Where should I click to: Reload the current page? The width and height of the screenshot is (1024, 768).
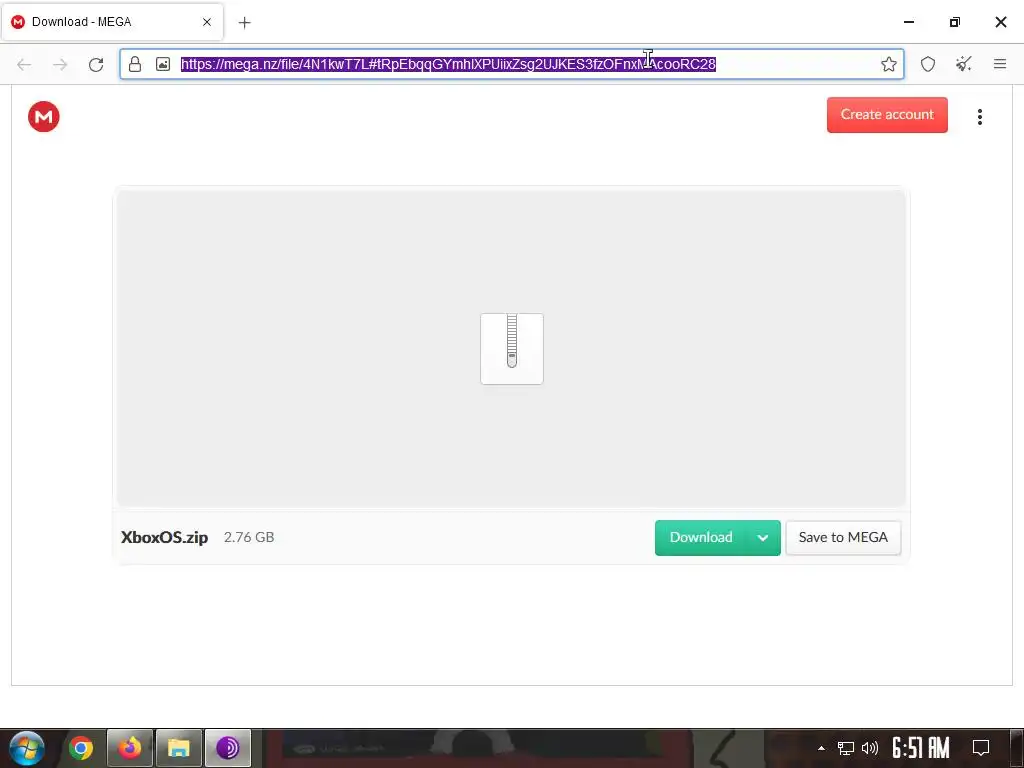click(96, 64)
